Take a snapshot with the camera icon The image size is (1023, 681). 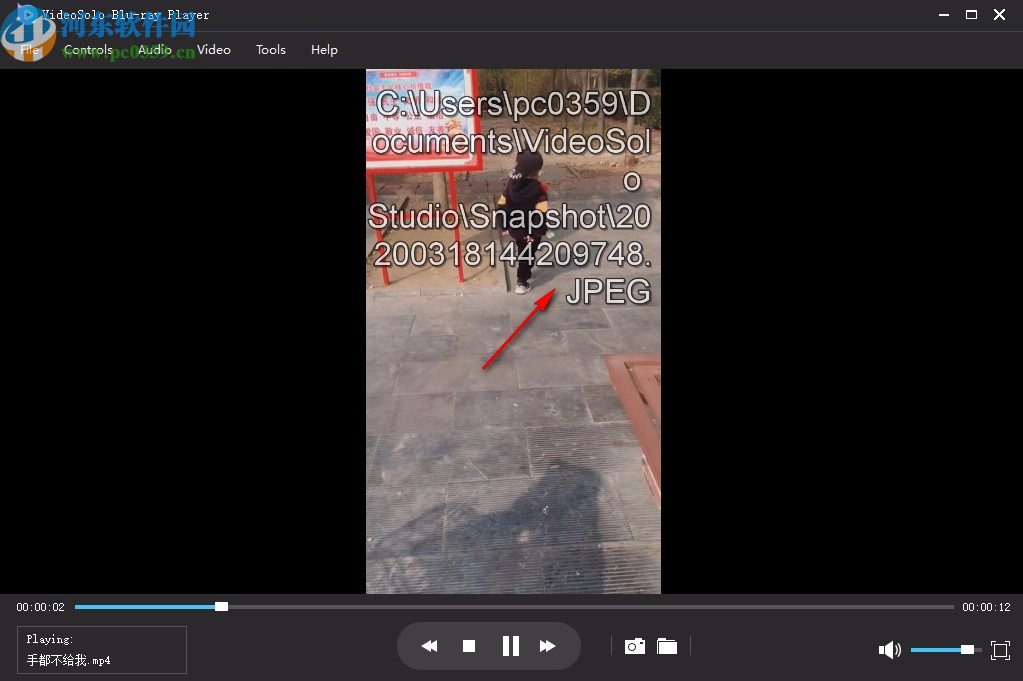coord(634,646)
